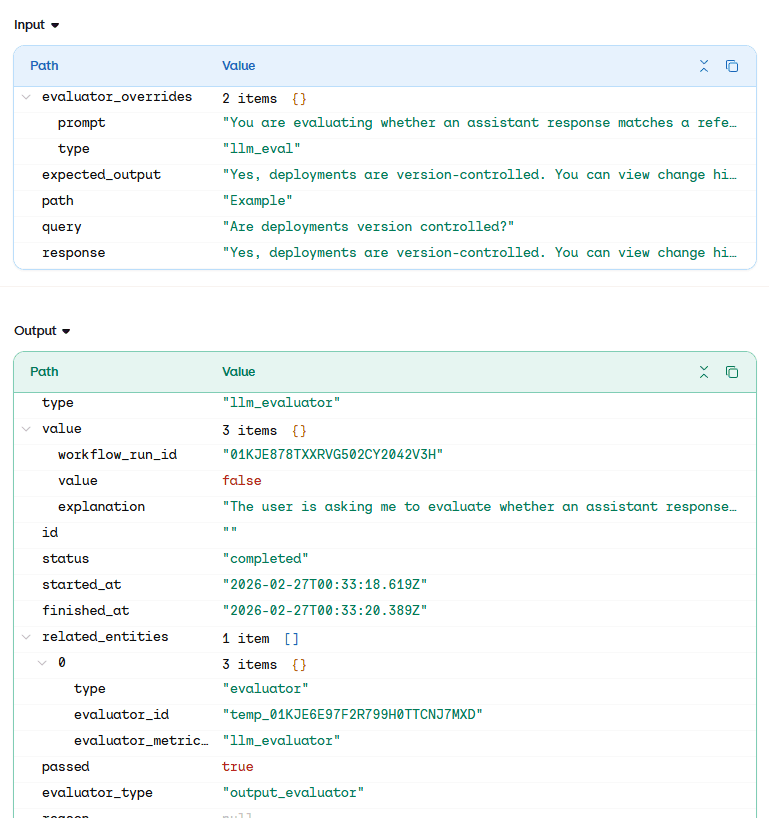Click the "llm_eval" type value
Image resolution: width=769 pixels, height=818 pixels.
click(261, 149)
